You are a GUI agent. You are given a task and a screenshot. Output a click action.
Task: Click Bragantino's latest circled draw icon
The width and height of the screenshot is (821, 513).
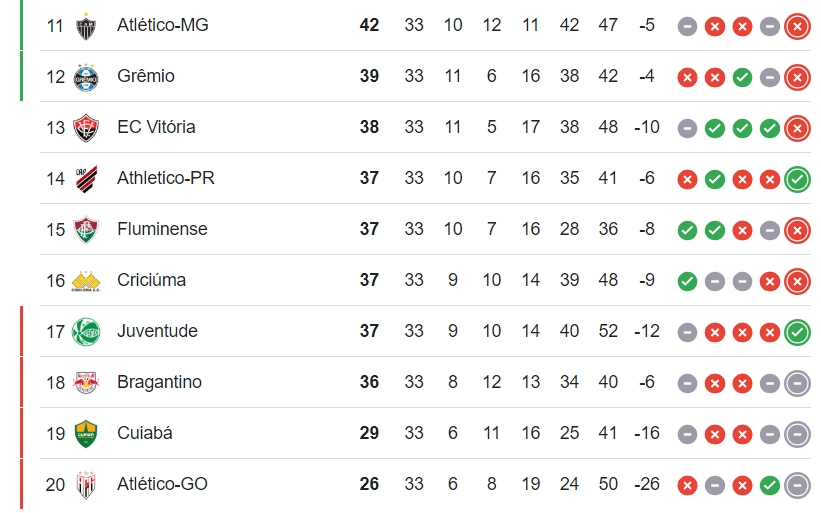click(x=797, y=383)
